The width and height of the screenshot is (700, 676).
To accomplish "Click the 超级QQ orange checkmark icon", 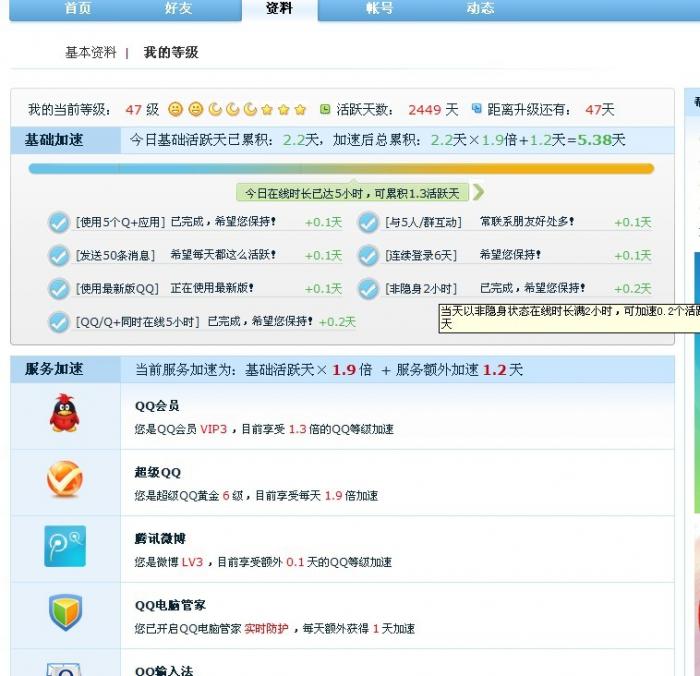I will coord(65,479).
